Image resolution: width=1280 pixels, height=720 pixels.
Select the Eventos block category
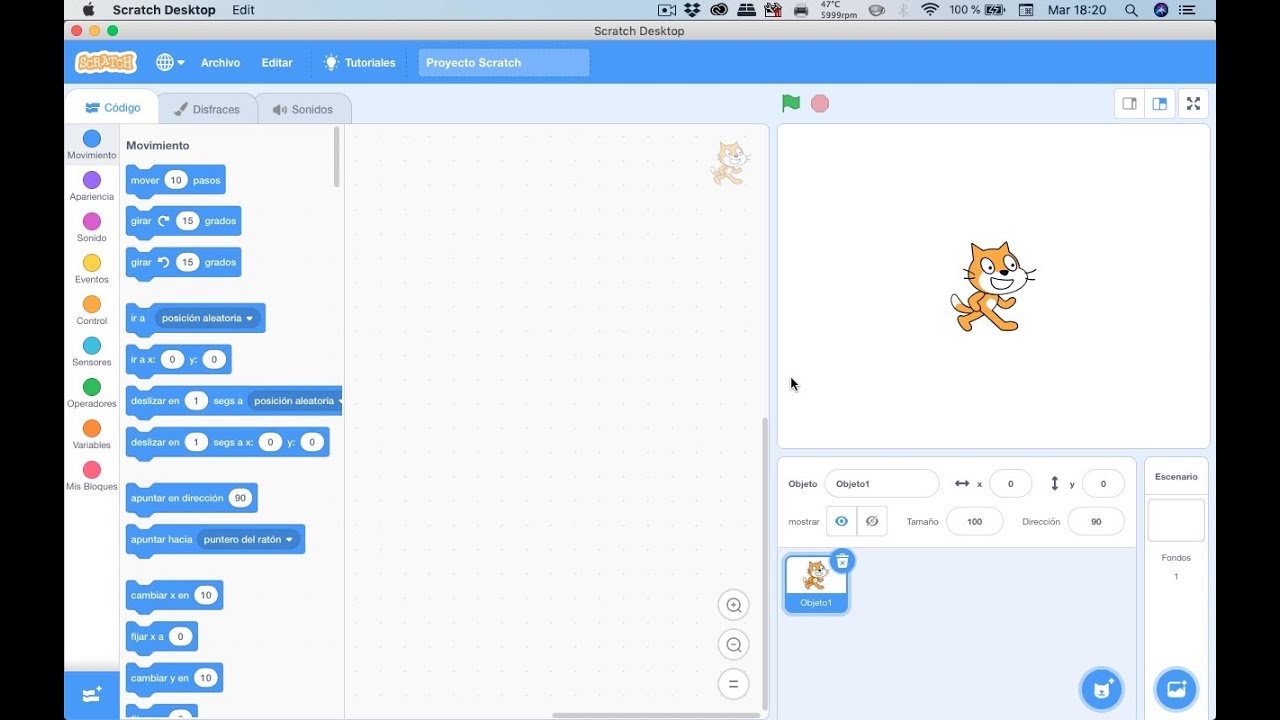click(x=92, y=269)
